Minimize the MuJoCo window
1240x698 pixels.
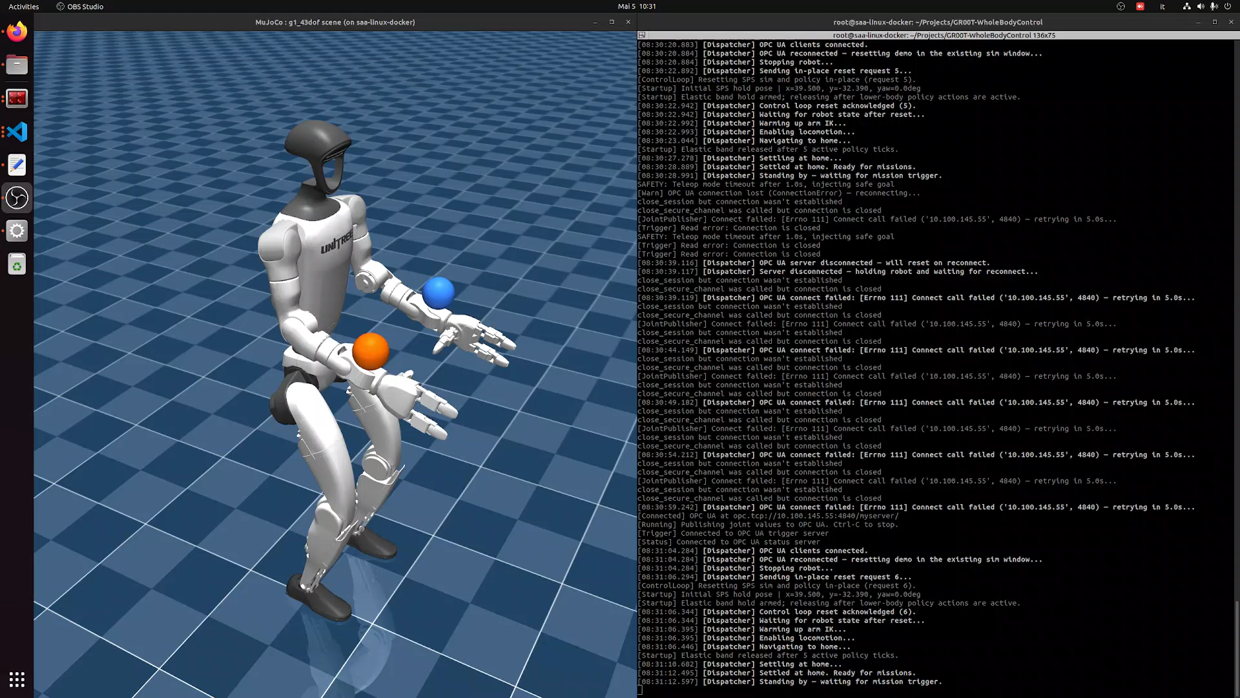[x=595, y=22]
